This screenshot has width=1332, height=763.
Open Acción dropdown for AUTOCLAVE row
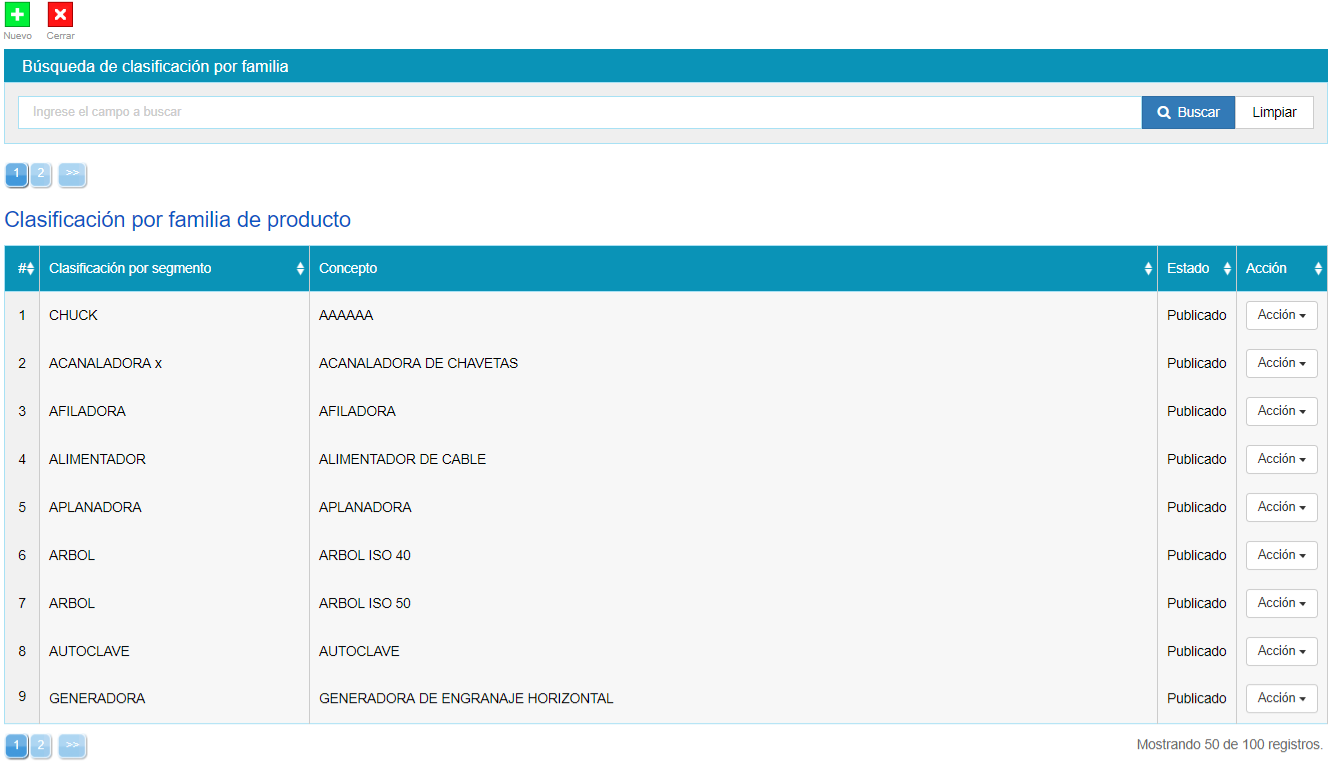(1281, 651)
